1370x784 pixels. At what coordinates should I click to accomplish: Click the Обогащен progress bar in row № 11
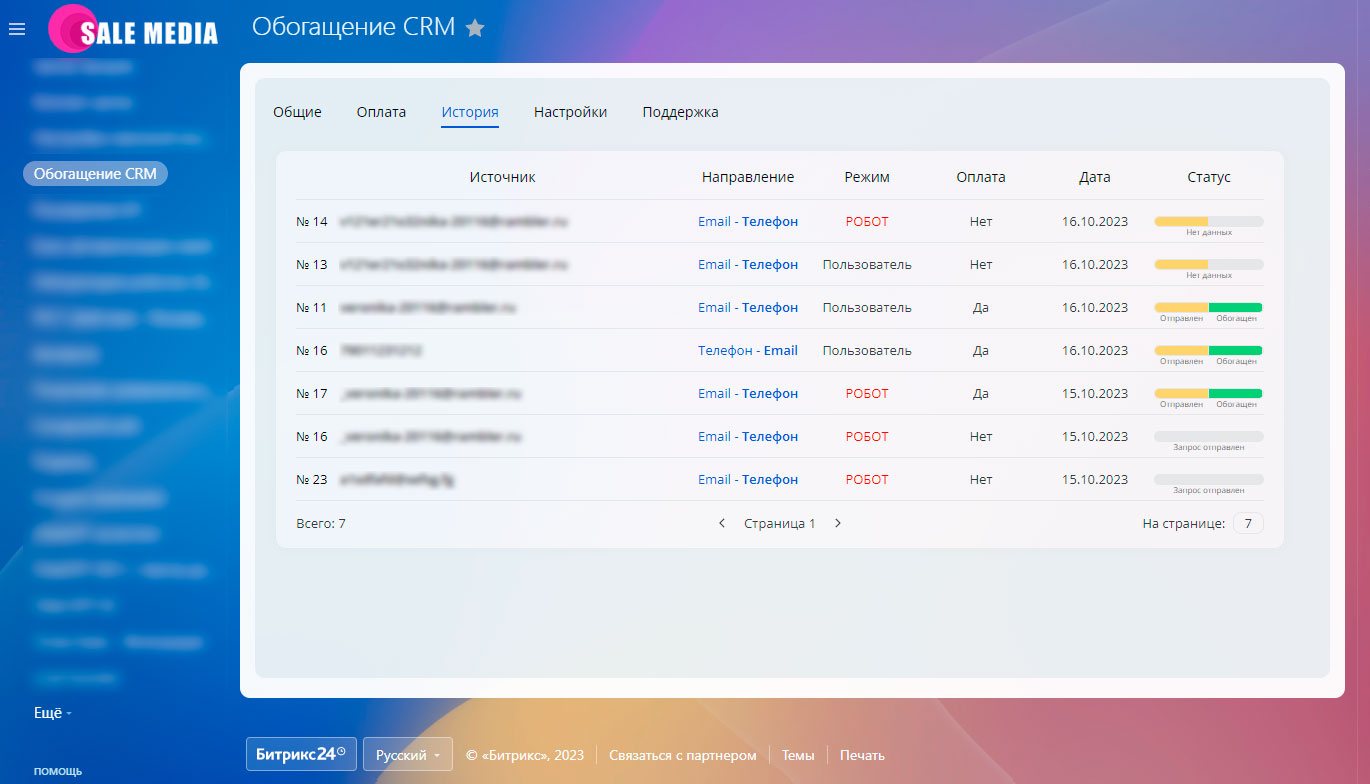click(x=1235, y=305)
